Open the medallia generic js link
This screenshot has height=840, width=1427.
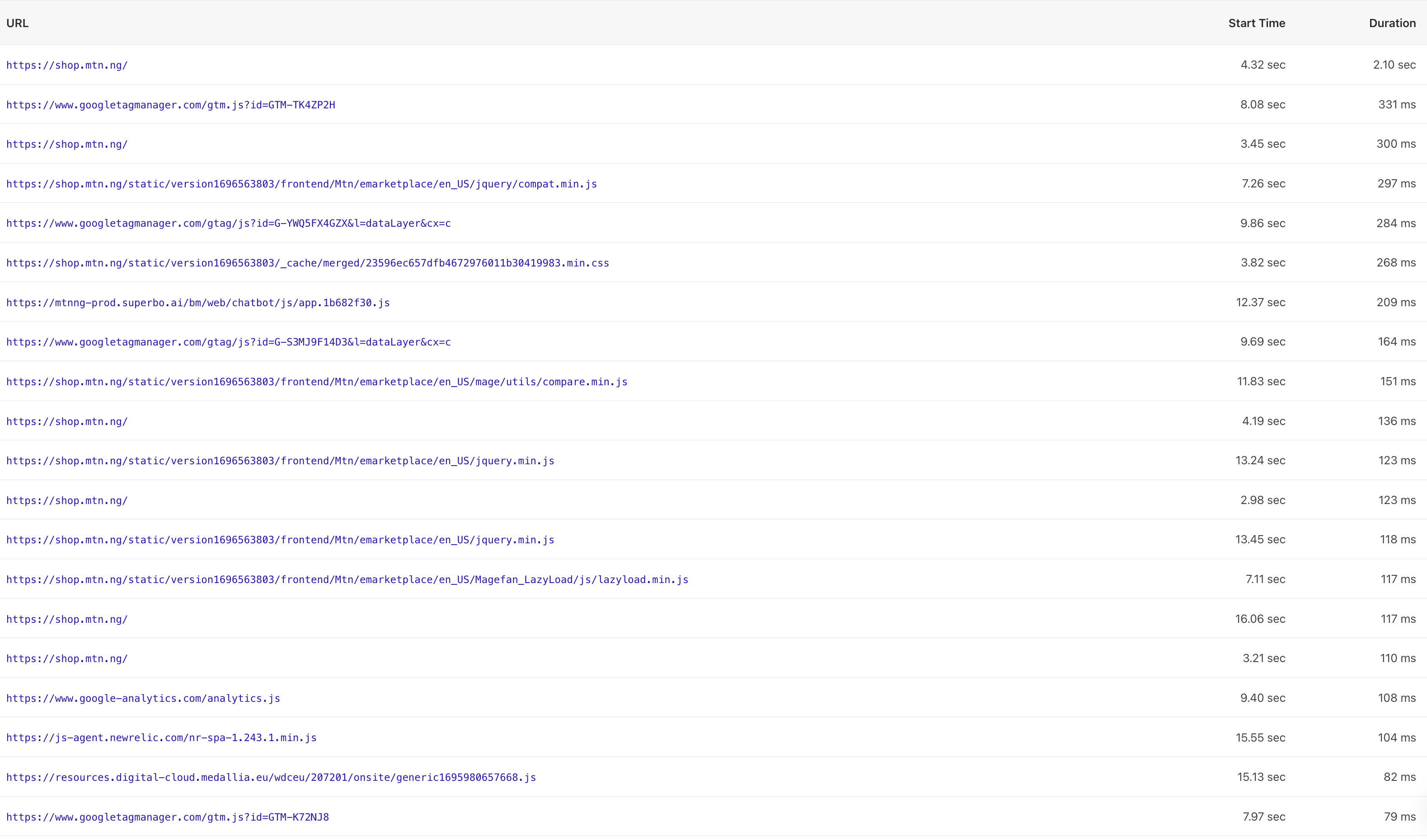271,777
